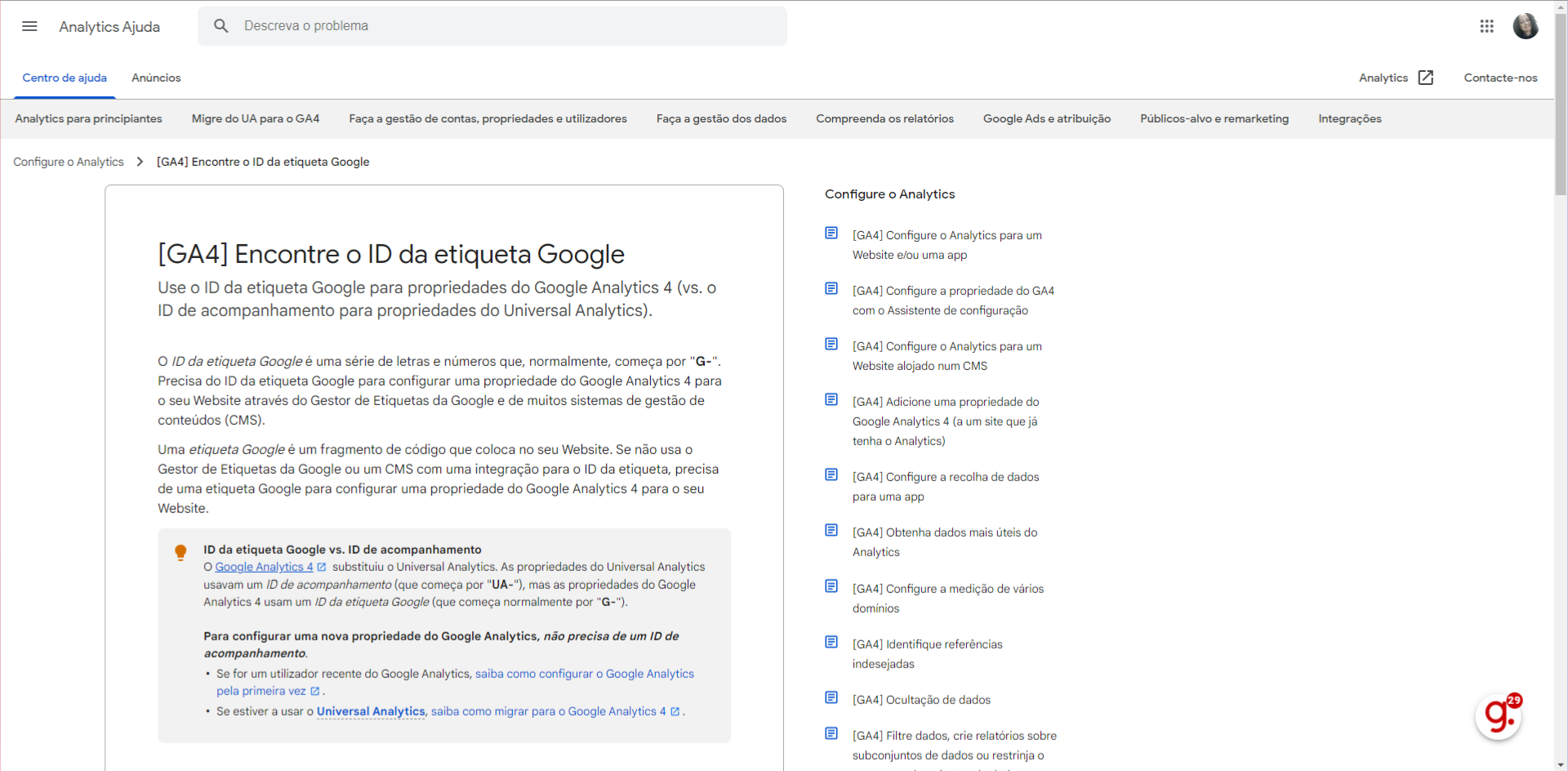Click breadcrumb chevron separator
The height and width of the screenshot is (771, 1568).
coord(140,162)
